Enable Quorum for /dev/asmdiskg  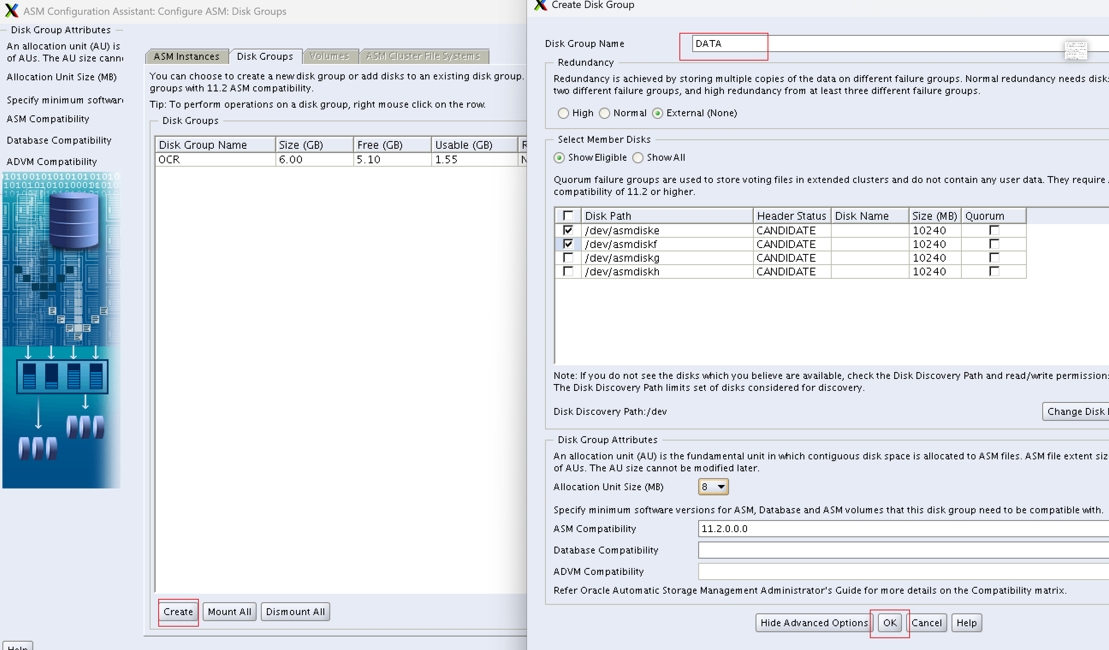click(994, 257)
